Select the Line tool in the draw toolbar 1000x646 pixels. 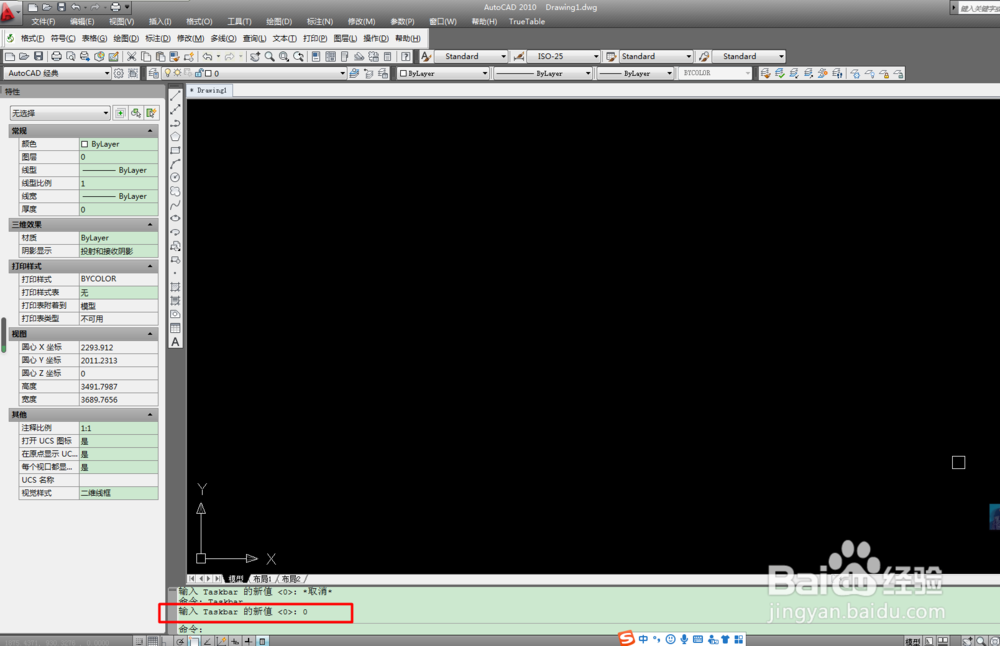pos(175,95)
